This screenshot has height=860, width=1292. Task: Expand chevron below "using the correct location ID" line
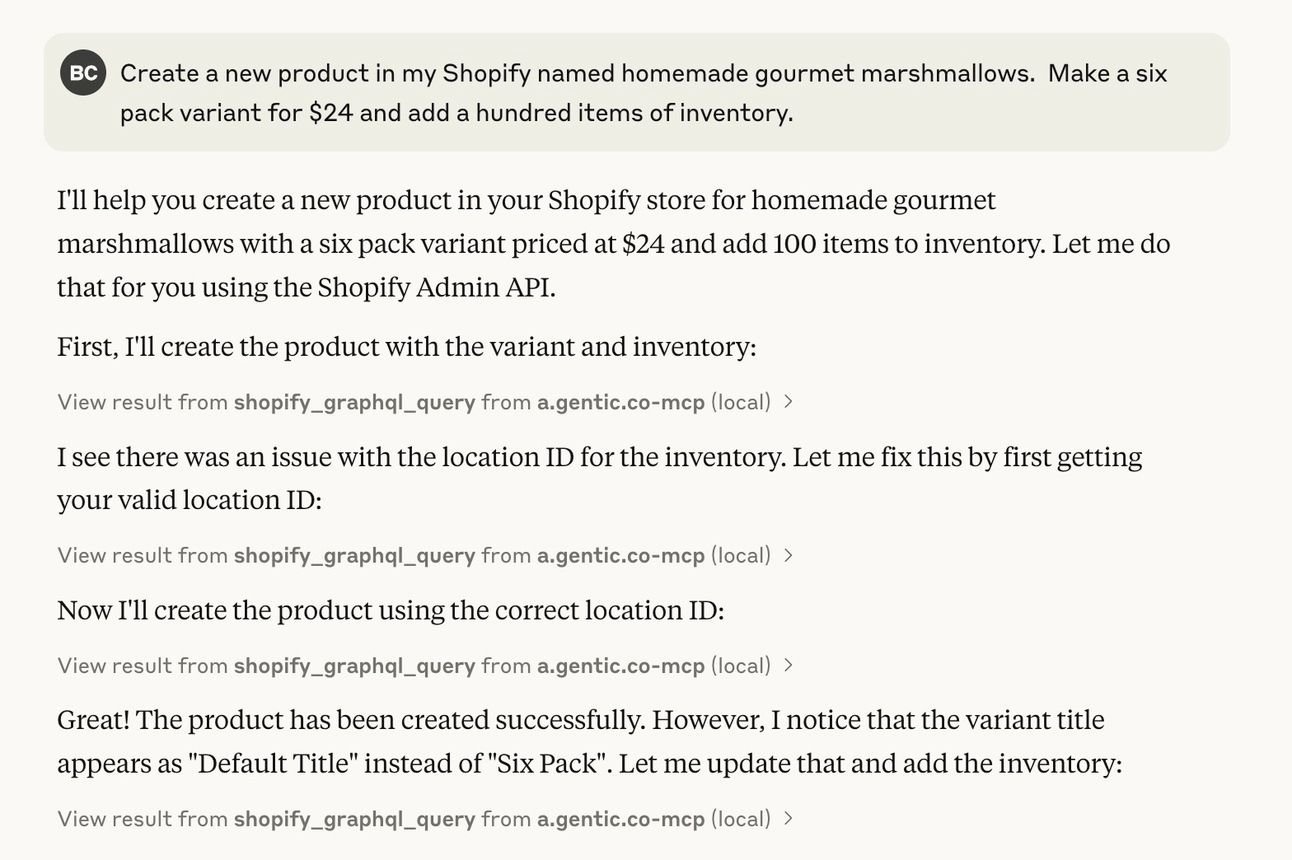tap(788, 665)
